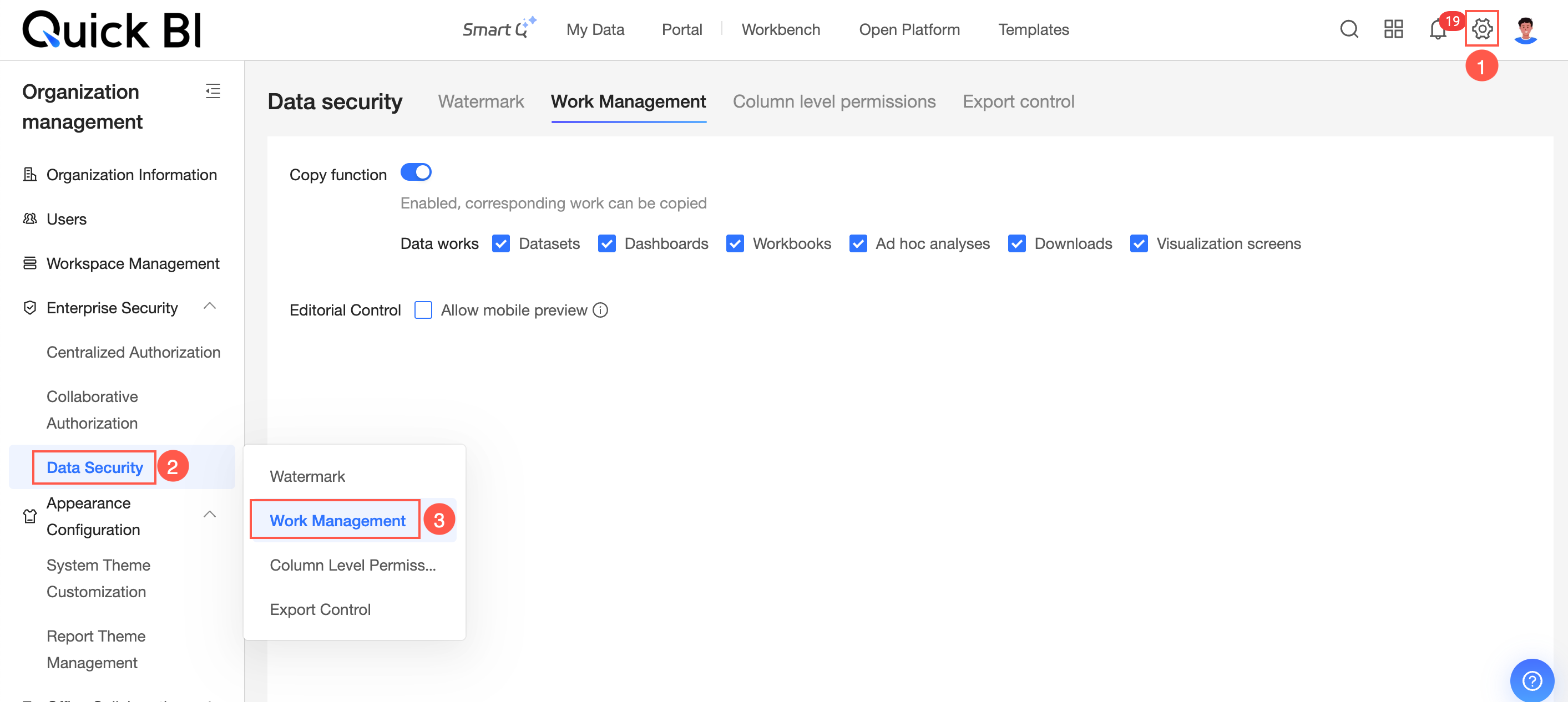Open the notifications bell icon
The image size is (1568, 702).
tap(1437, 30)
